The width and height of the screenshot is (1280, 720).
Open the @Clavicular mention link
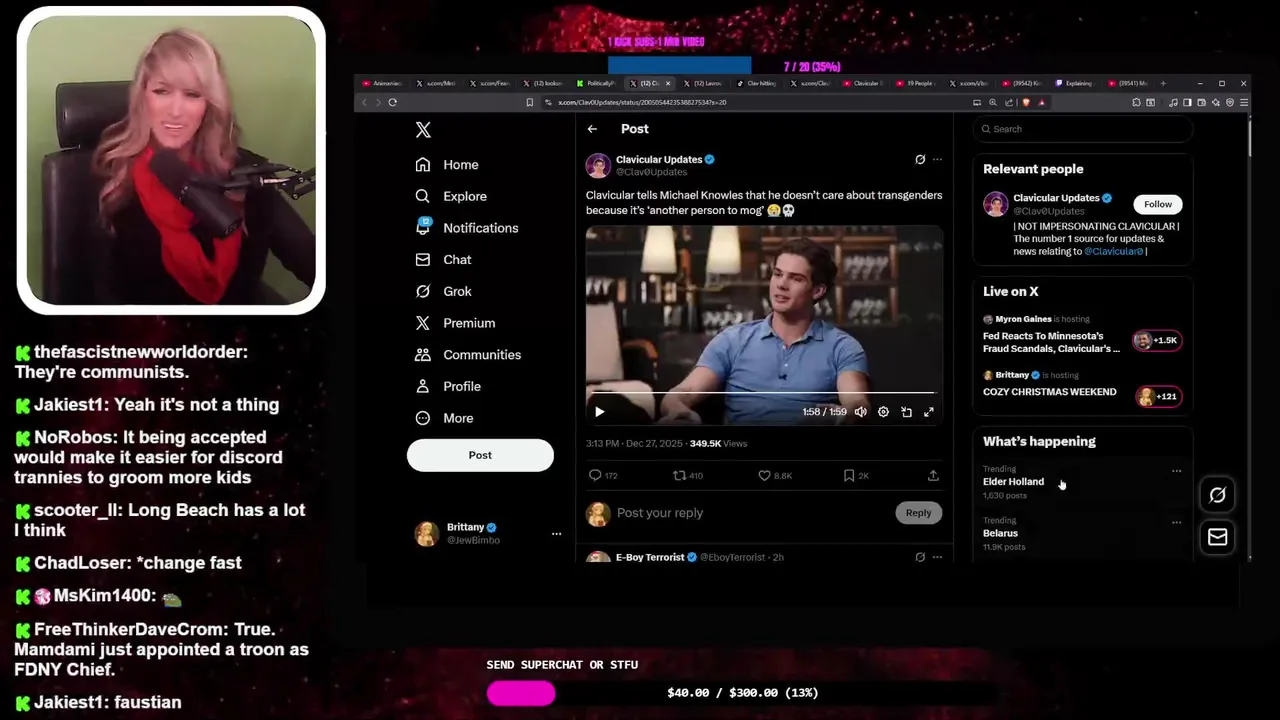pyautogui.click(x=1113, y=252)
